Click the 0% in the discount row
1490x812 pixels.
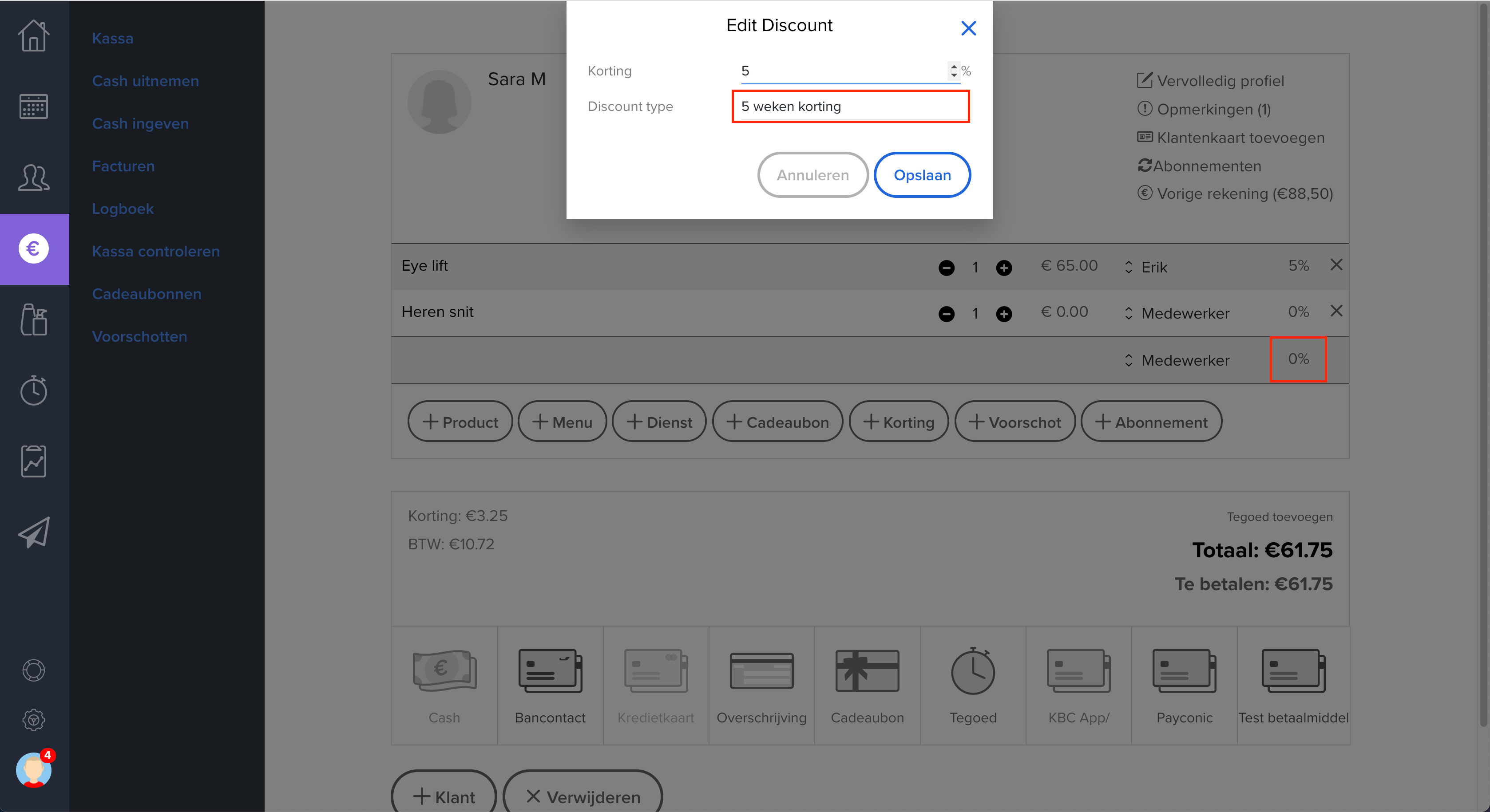pyautogui.click(x=1298, y=359)
